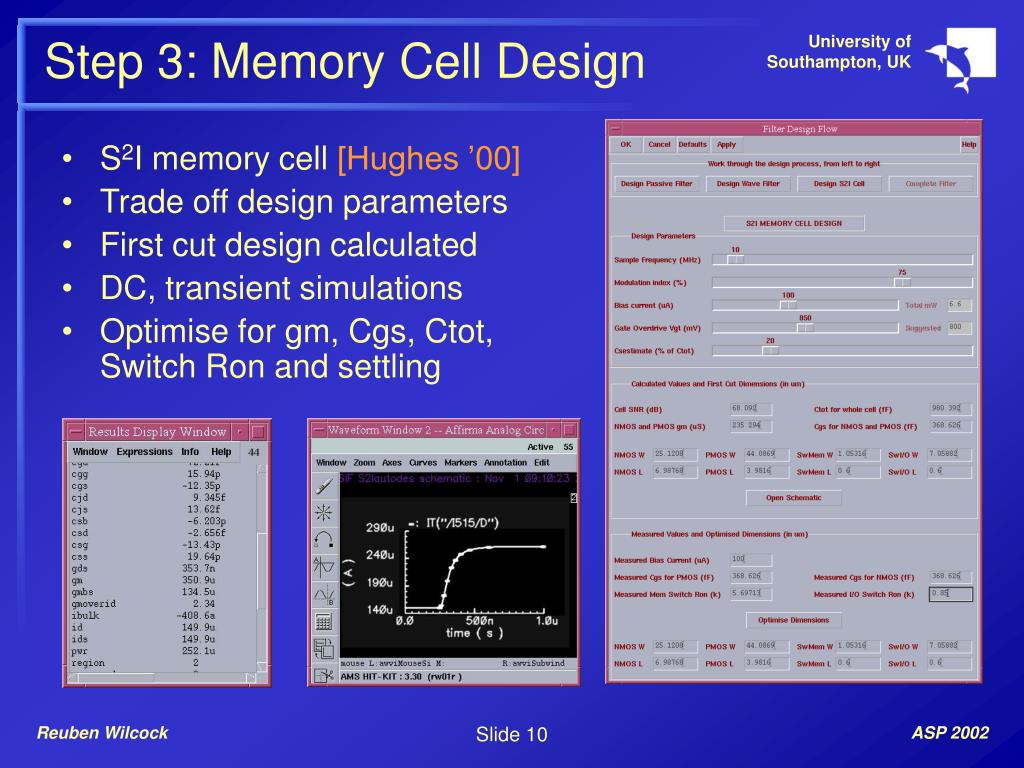Click the parabola-with-axis icon in Waveform toolbar
1024x768 pixels.
323,566
